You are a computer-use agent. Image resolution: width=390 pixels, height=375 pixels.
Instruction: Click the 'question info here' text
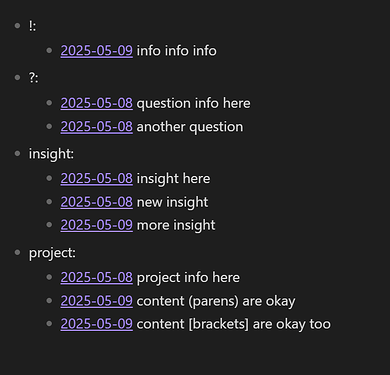[x=193, y=103]
